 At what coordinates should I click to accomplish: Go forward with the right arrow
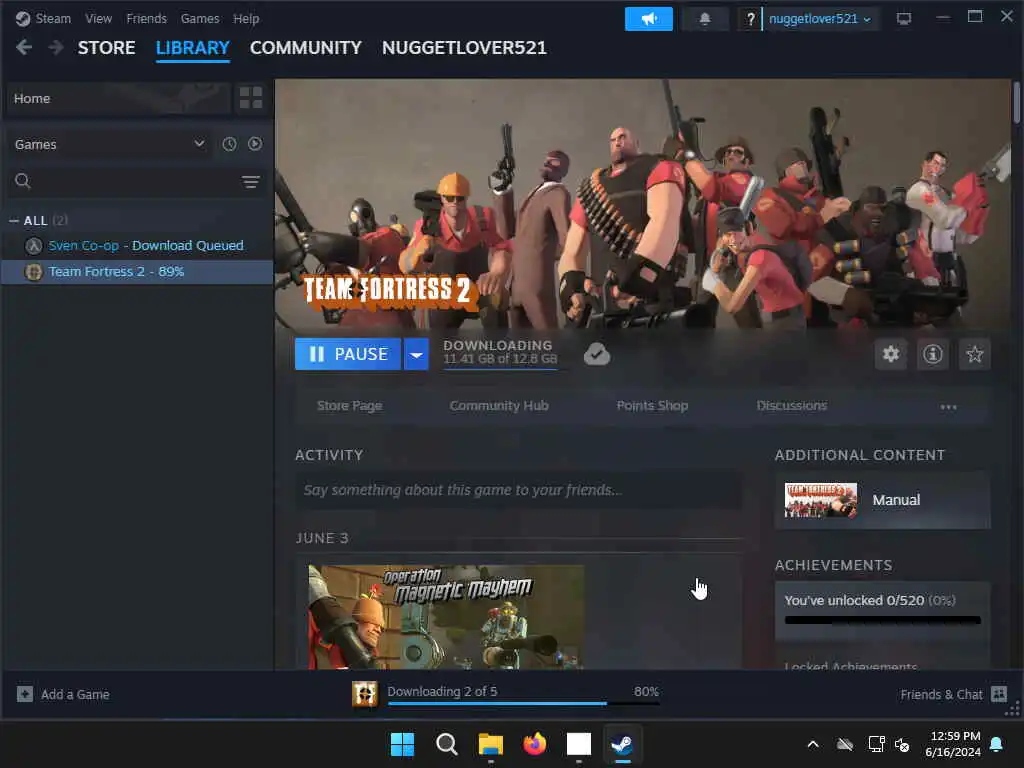pos(56,47)
